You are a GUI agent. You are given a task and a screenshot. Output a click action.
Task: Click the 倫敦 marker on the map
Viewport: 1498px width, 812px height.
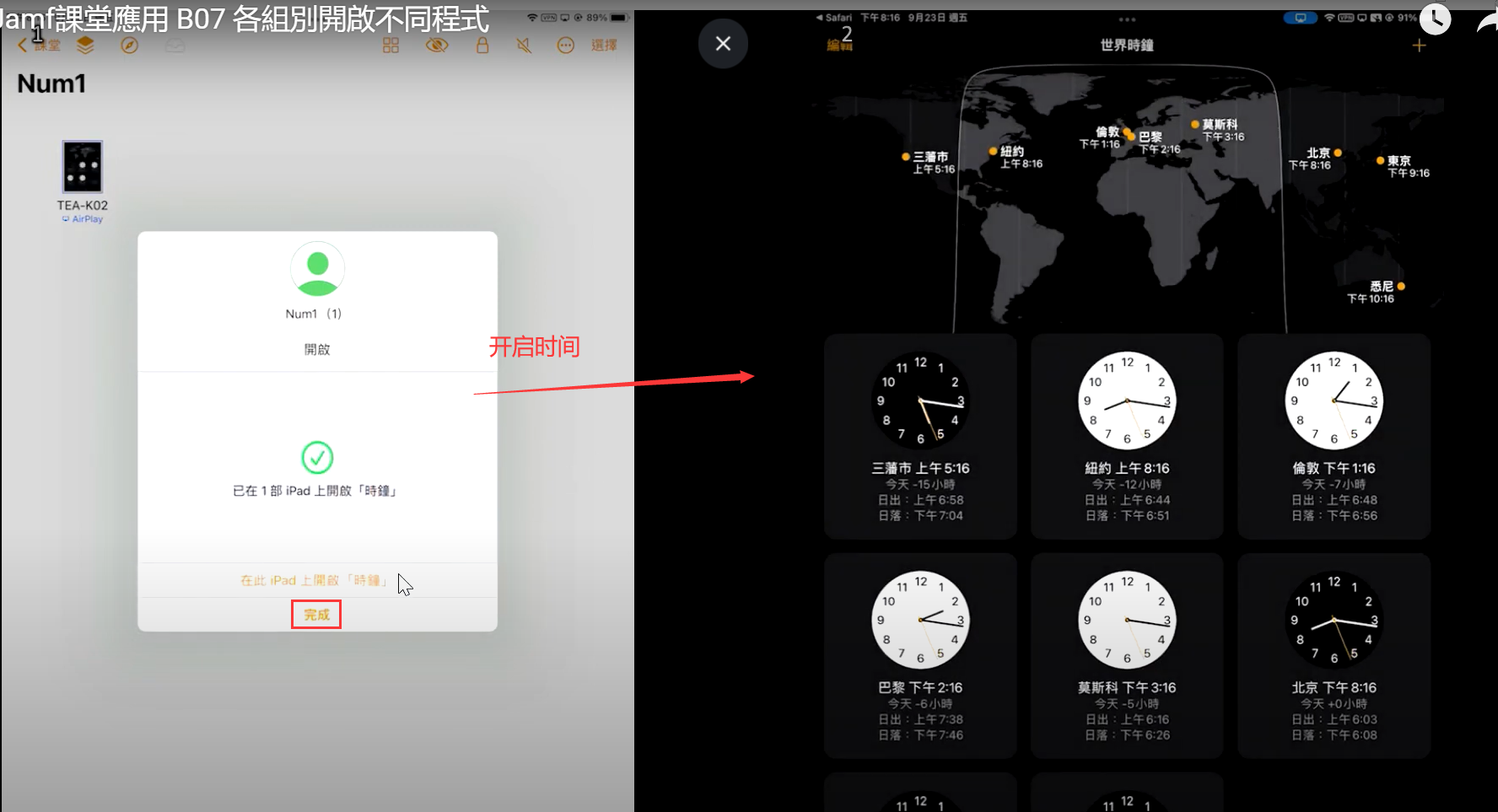click(1126, 132)
